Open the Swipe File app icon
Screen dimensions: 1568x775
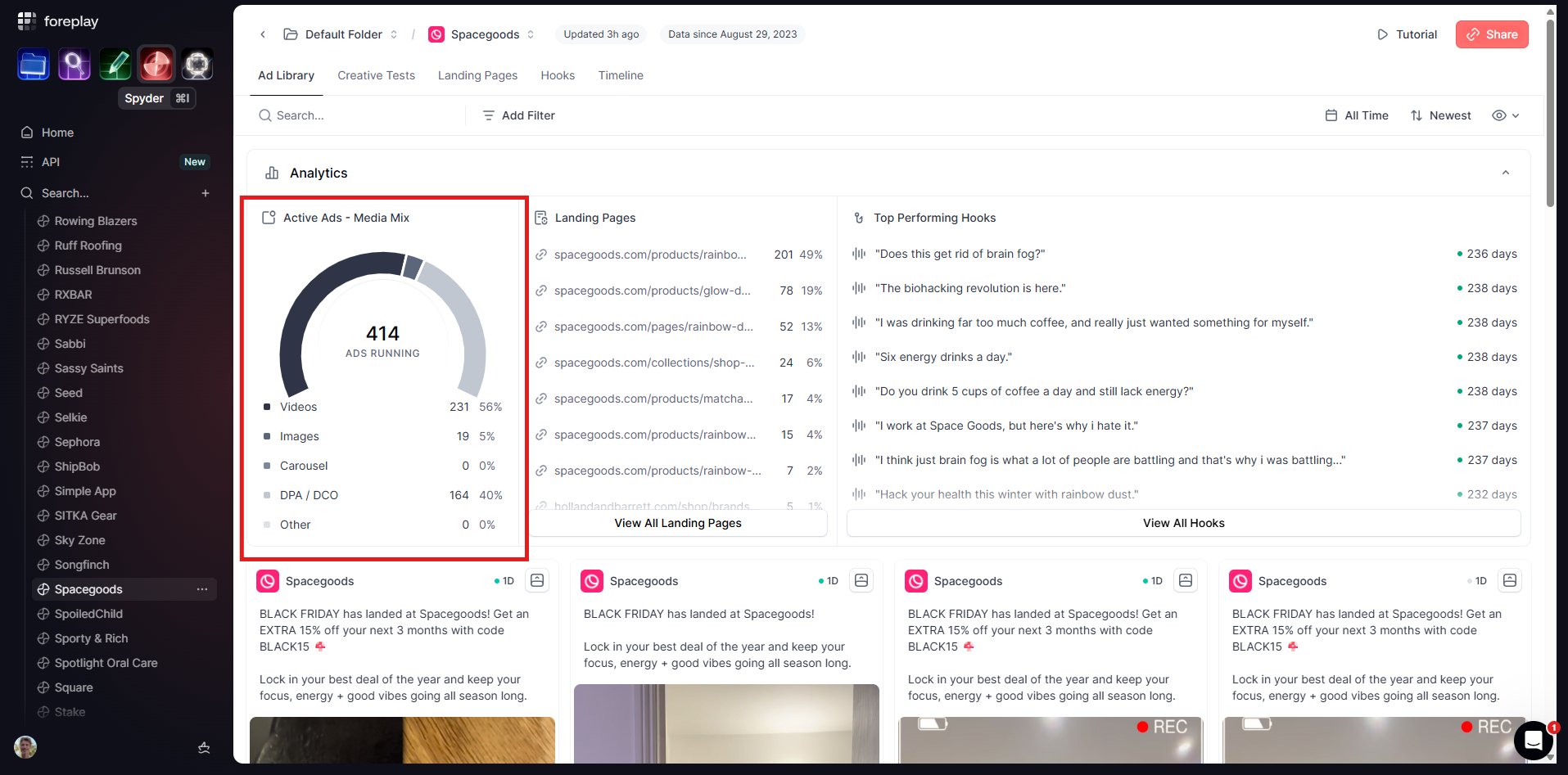coord(34,64)
